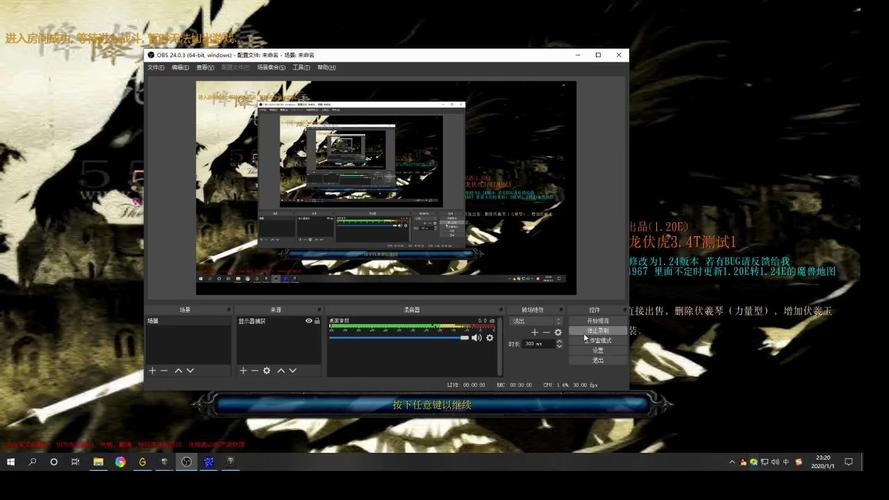889x500 pixels.
Task: Mute the desktop audio speaker icon
Action: [x=477, y=337]
